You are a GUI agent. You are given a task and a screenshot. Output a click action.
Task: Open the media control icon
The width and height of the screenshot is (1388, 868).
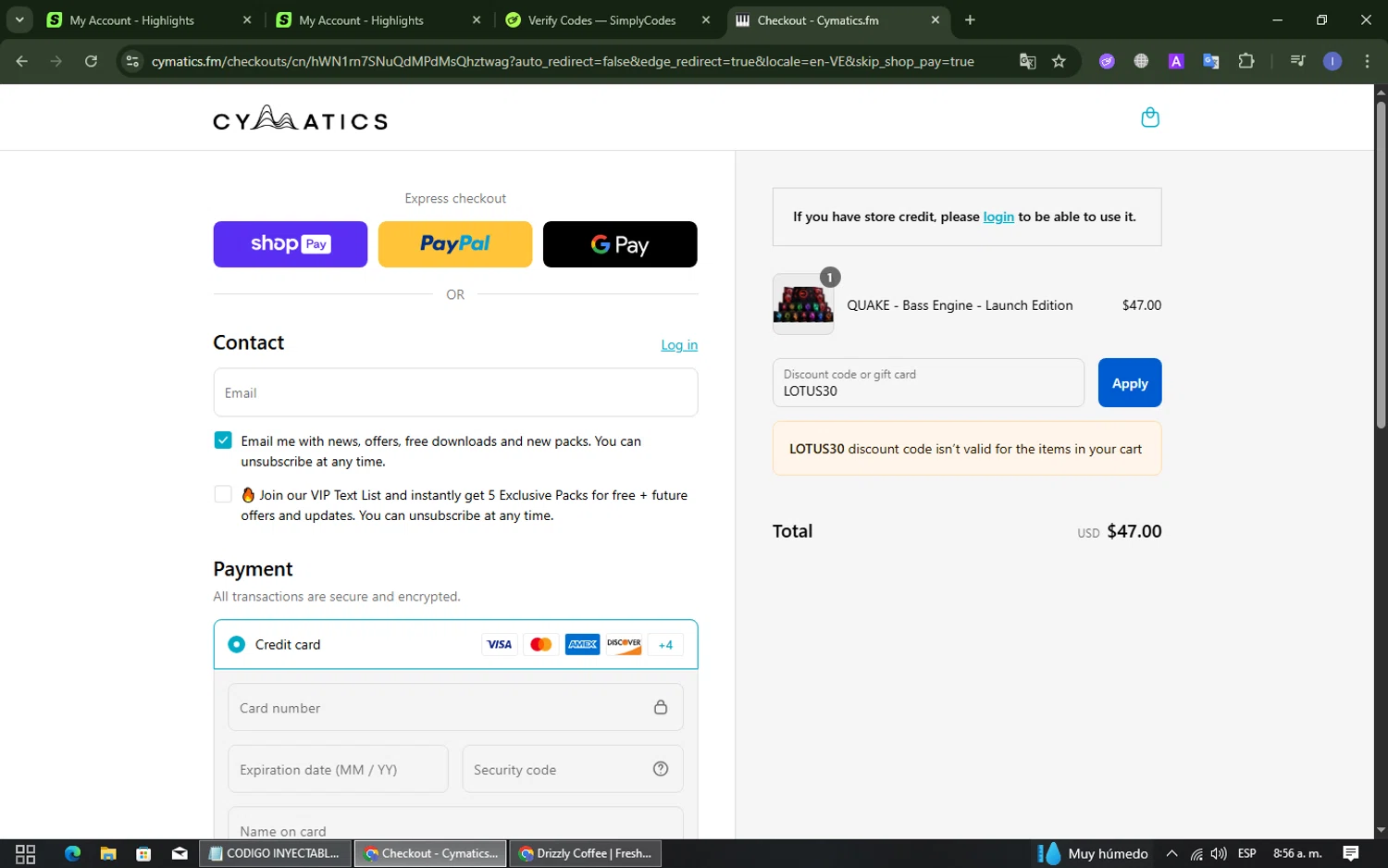1297,61
